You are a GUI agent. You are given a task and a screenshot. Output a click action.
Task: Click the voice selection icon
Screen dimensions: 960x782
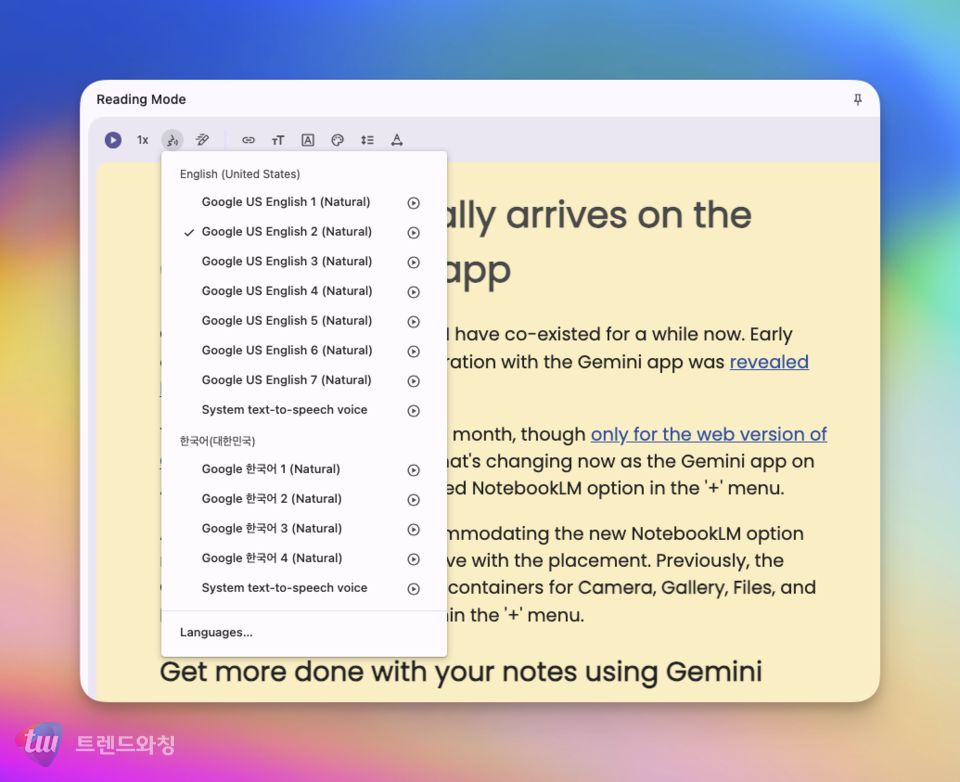click(173, 140)
